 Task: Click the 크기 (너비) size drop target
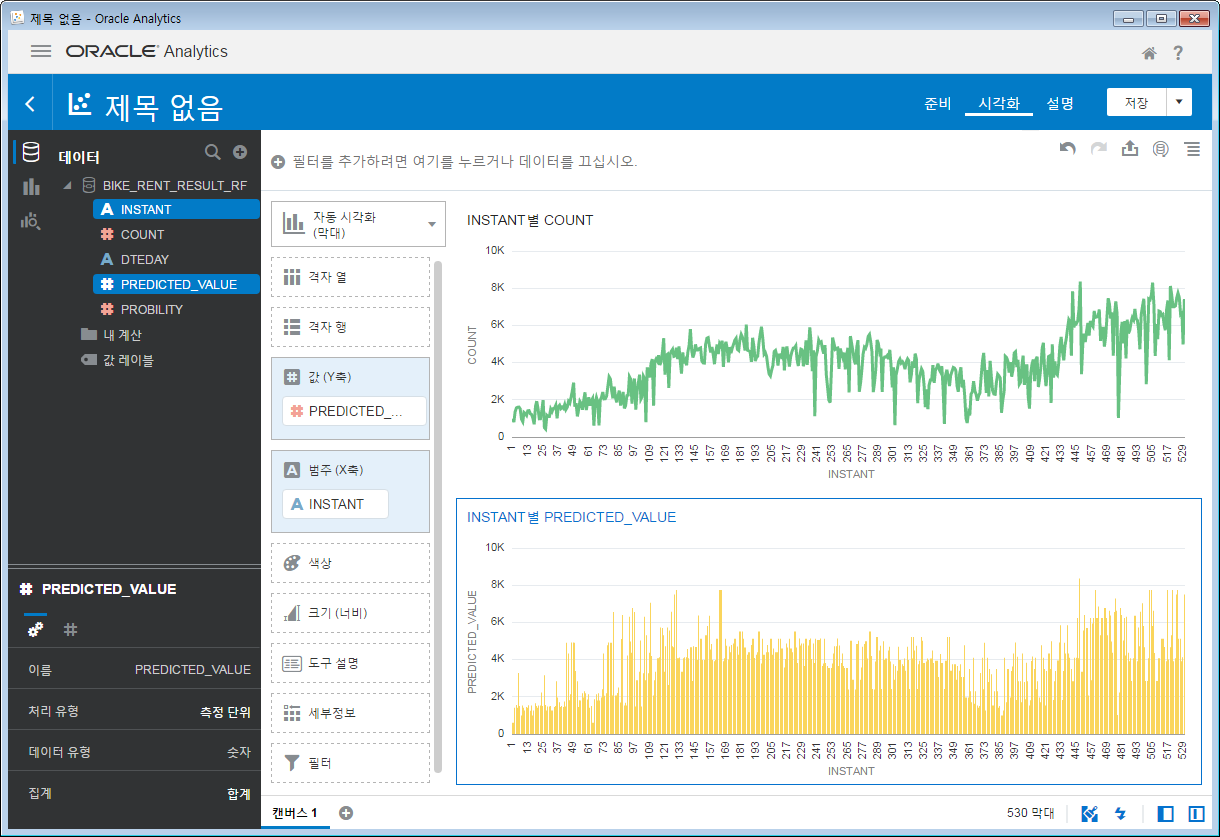[x=350, y=613]
